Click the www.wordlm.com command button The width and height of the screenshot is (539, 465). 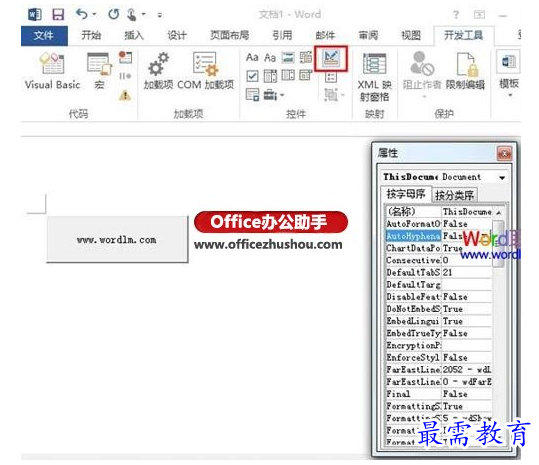[x=117, y=240]
